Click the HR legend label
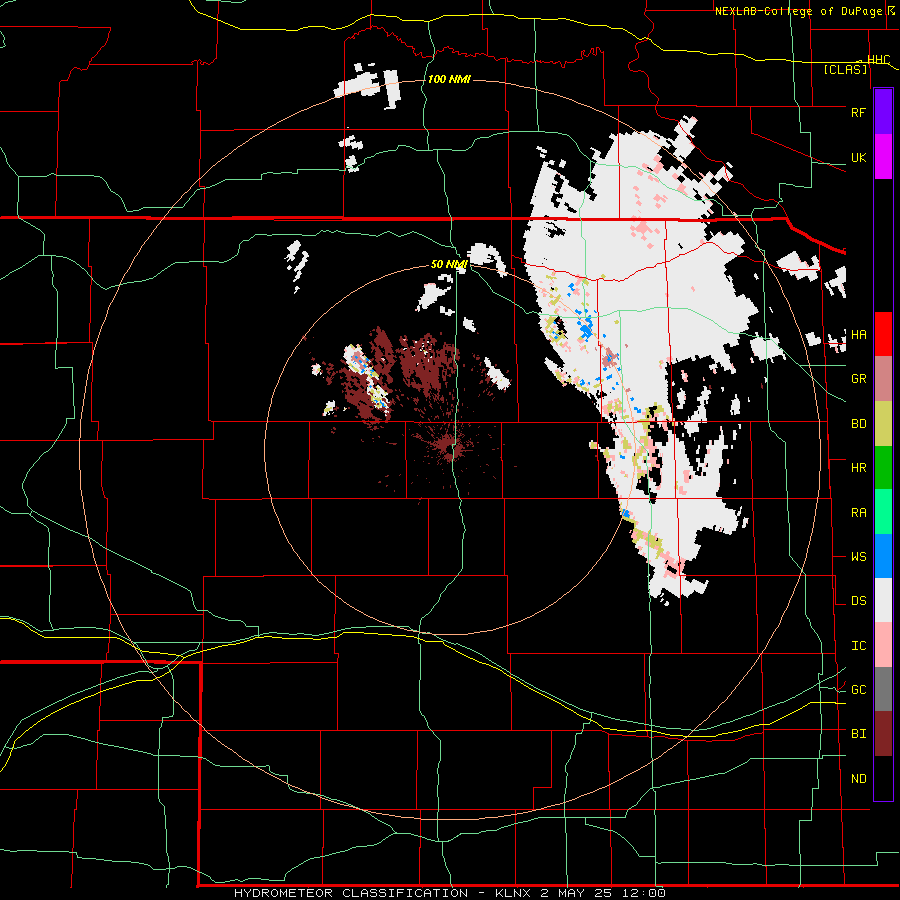The width and height of the screenshot is (900, 900). point(858,468)
